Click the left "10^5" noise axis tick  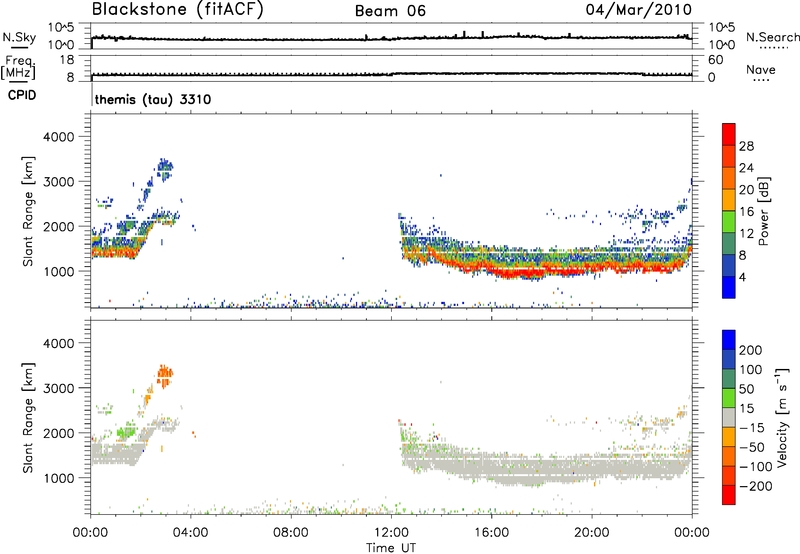point(61,28)
